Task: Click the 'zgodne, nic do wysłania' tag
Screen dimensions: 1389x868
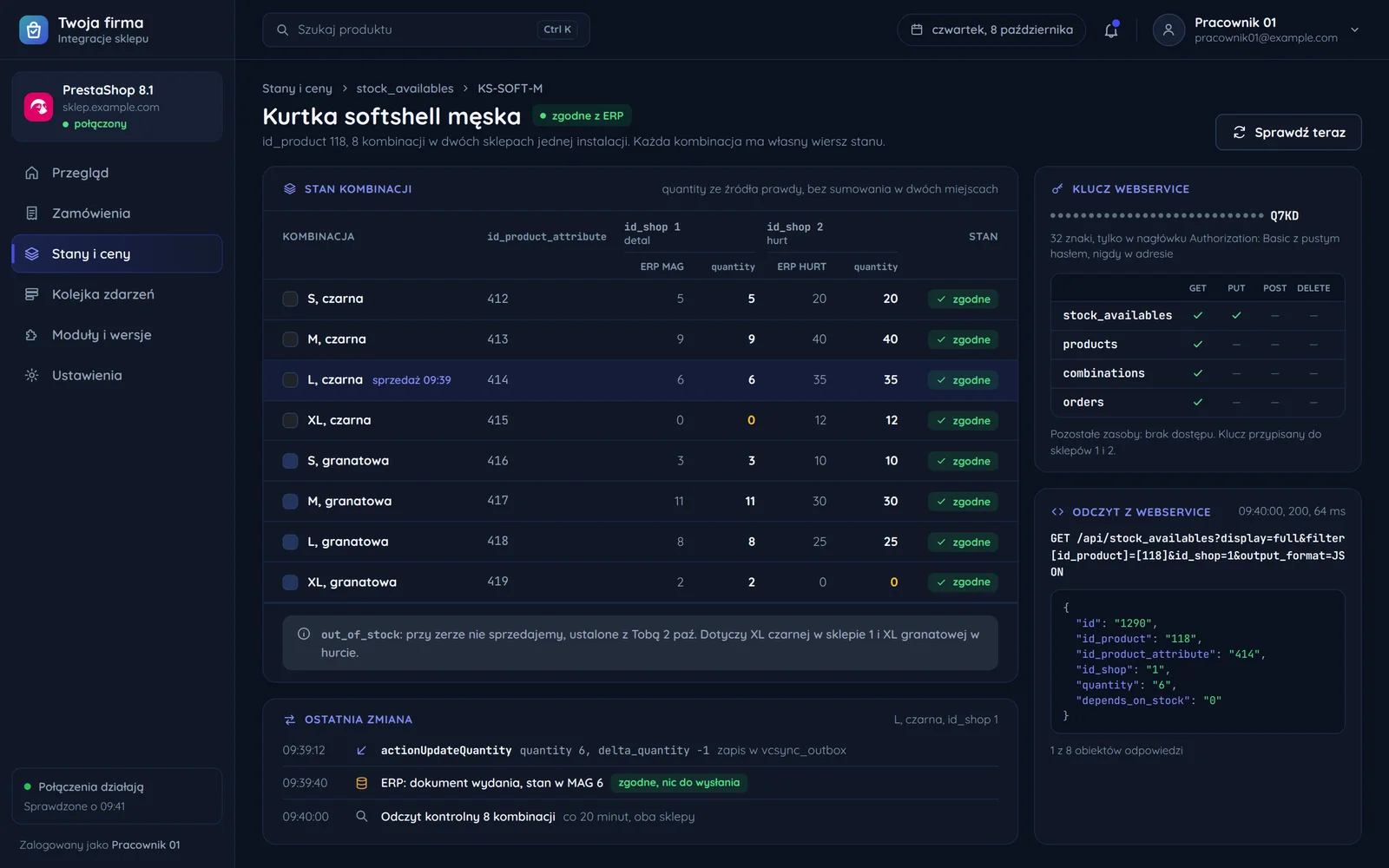Action: 679,783
